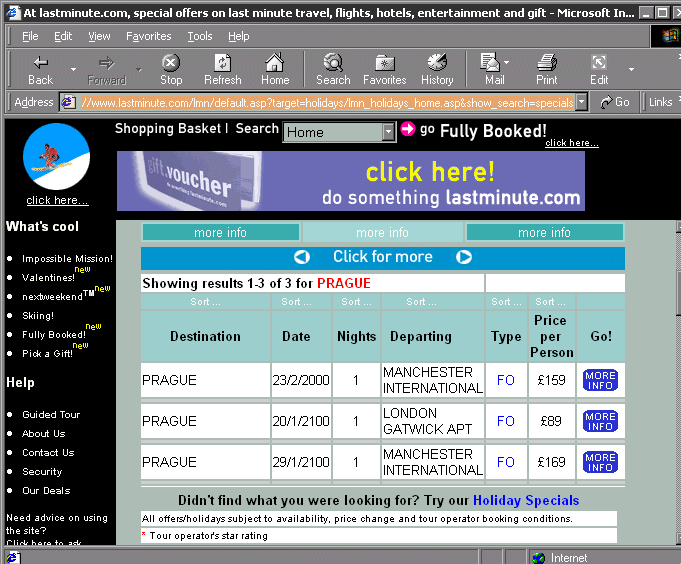Click FO type link in £159 row
This screenshot has height=564, width=681.
tap(506, 380)
